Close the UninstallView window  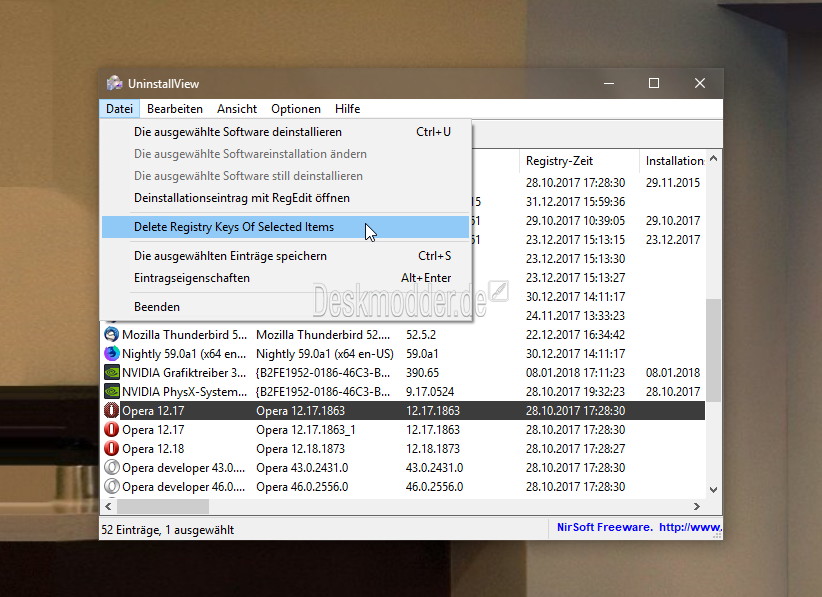coord(699,83)
